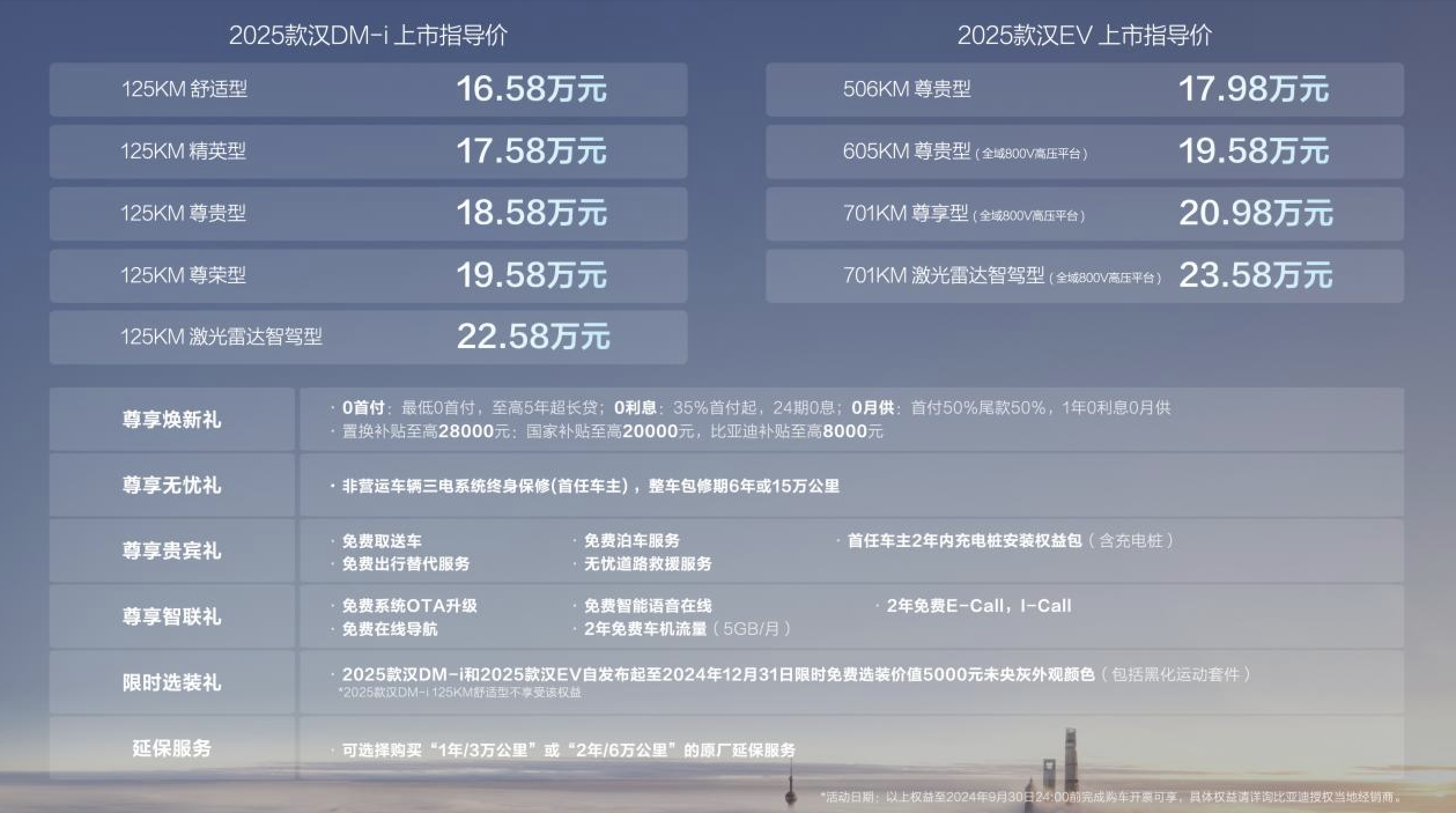The width and height of the screenshot is (1456, 813).
Task: Click the 2025款汉EV 上市指导价 heading
Action: 1084,35
